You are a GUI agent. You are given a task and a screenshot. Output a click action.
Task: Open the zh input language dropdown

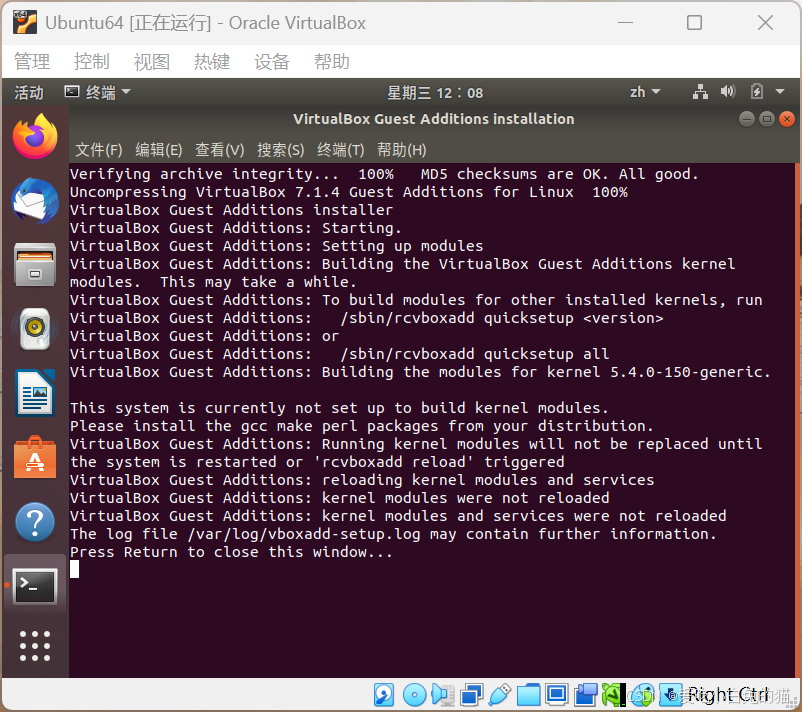click(x=645, y=92)
